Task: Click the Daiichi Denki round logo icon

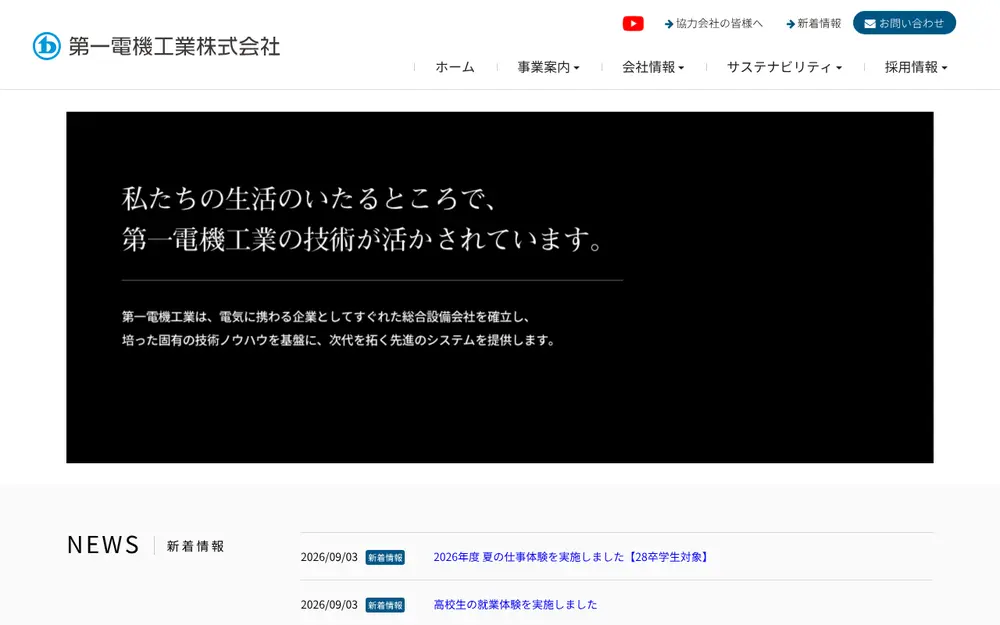Action: point(47,46)
